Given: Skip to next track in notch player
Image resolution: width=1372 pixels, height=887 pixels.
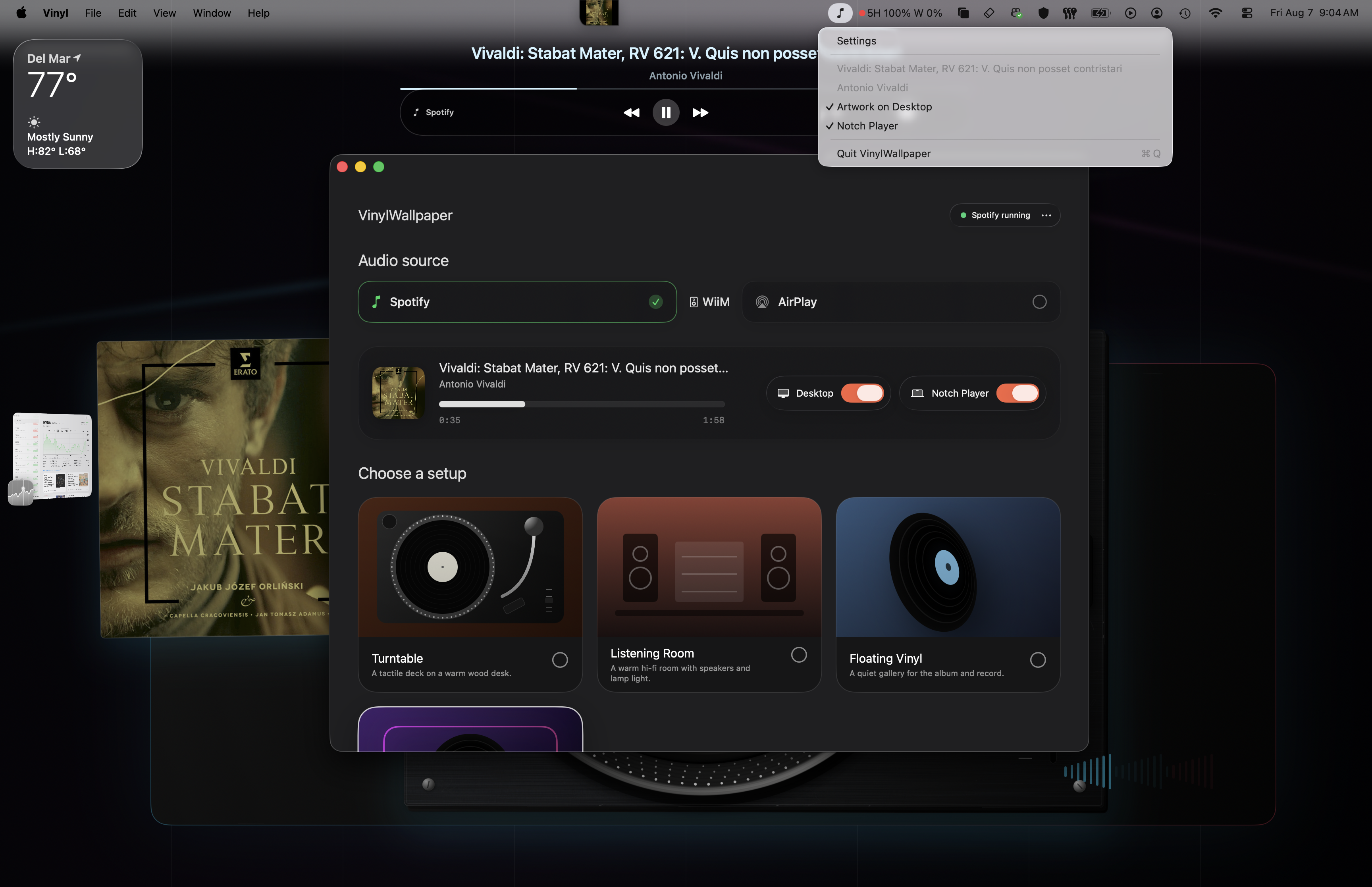Looking at the screenshot, I should (x=700, y=112).
